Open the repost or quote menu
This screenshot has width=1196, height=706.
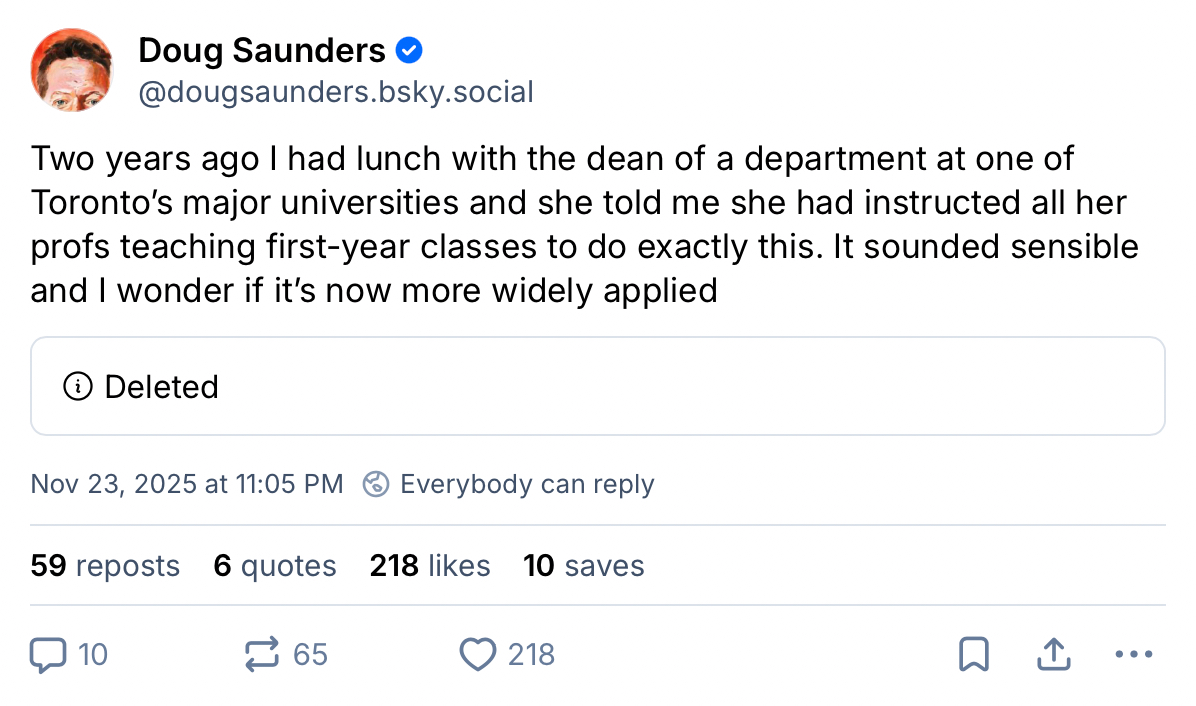(263, 655)
